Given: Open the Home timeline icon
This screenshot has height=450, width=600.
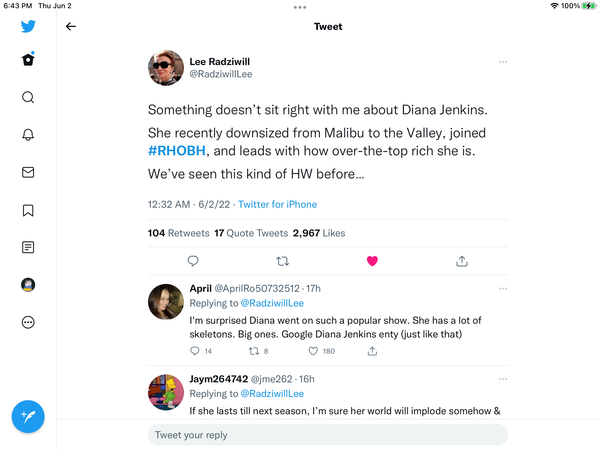Looking at the screenshot, I should coord(28,60).
